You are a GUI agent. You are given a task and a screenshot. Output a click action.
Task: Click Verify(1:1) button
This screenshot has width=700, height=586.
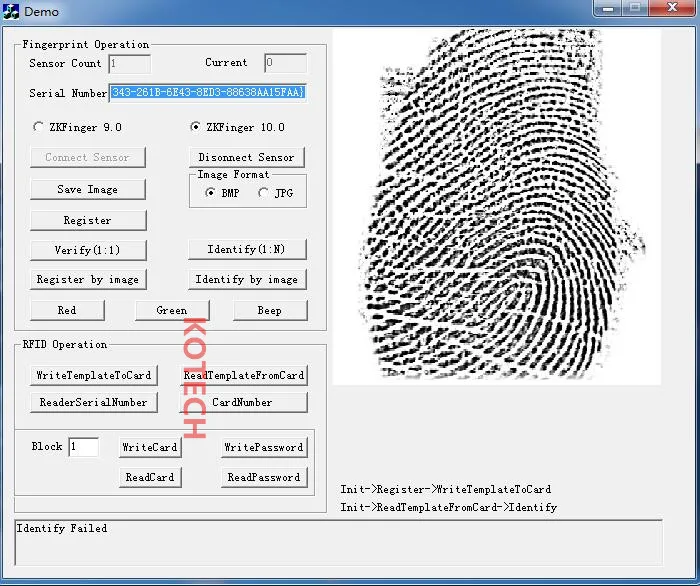click(88, 250)
